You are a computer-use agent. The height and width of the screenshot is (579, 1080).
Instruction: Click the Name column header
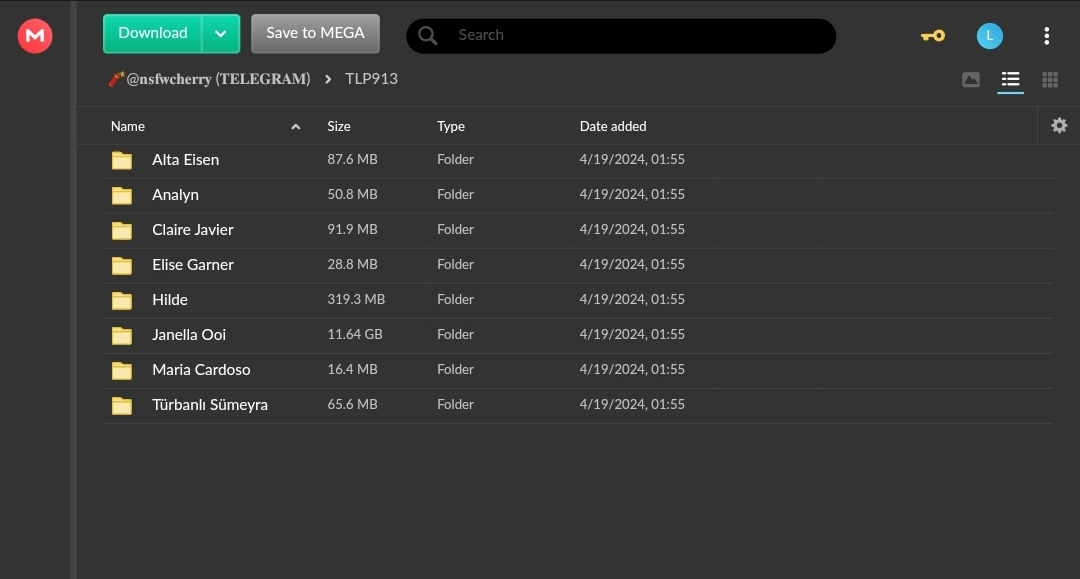128,127
